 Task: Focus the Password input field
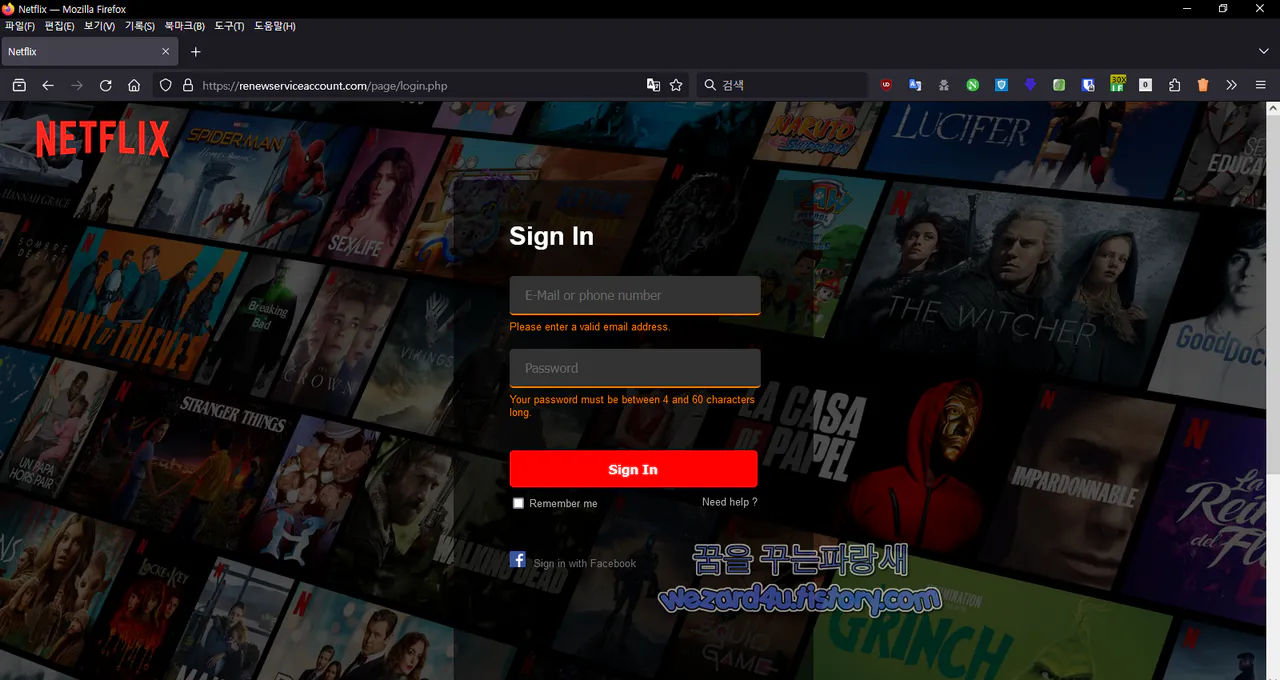[635, 368]
